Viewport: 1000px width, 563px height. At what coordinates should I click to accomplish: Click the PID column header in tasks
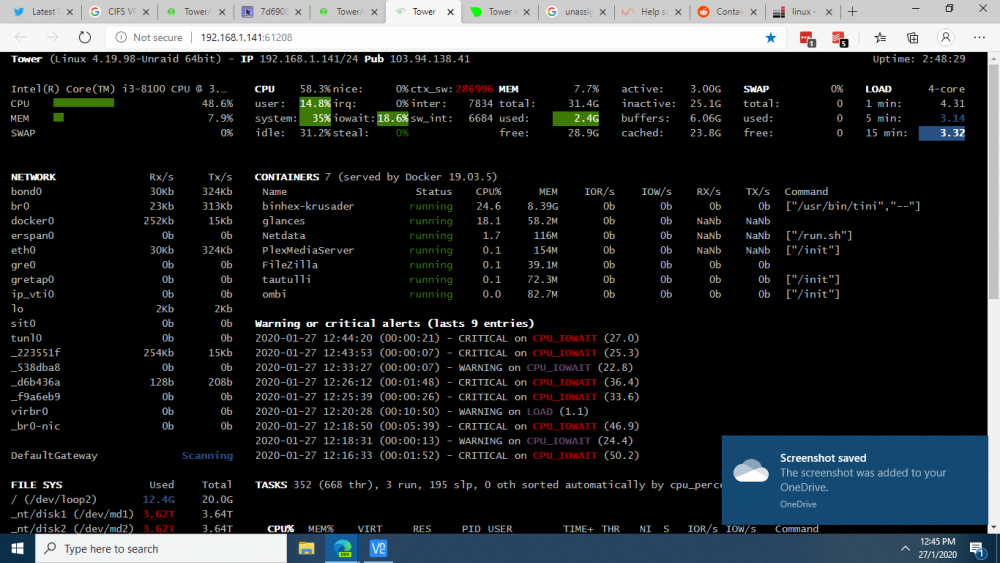(x=471, y=529)
